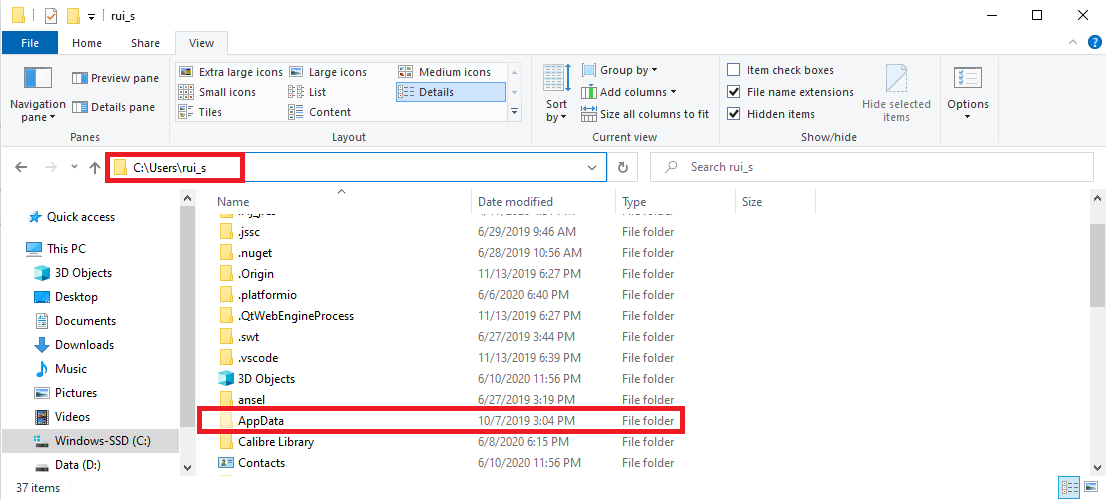Open the File menu tab
The height and width of the screenshot is (500, 1107).
click(x=30, y=43)
